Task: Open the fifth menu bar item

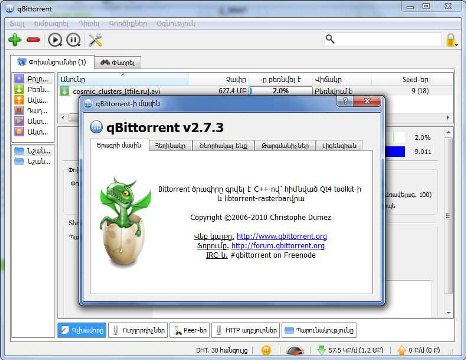Action: [x=176, y=24]
